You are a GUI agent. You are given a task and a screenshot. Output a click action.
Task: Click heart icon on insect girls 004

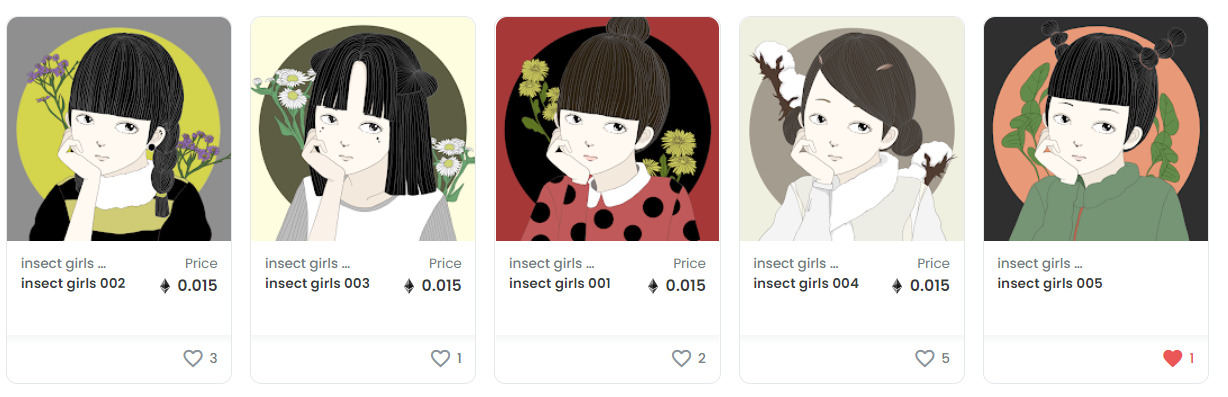click(925, 358)
